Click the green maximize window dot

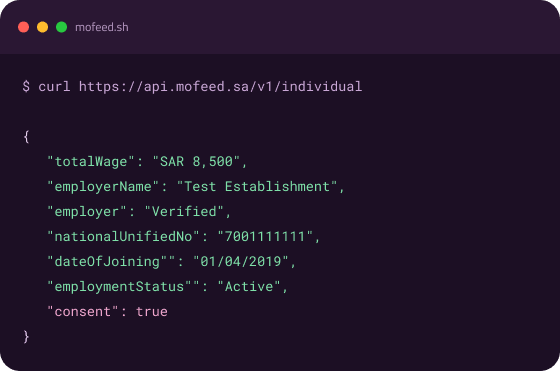click(x=61, y=27)
